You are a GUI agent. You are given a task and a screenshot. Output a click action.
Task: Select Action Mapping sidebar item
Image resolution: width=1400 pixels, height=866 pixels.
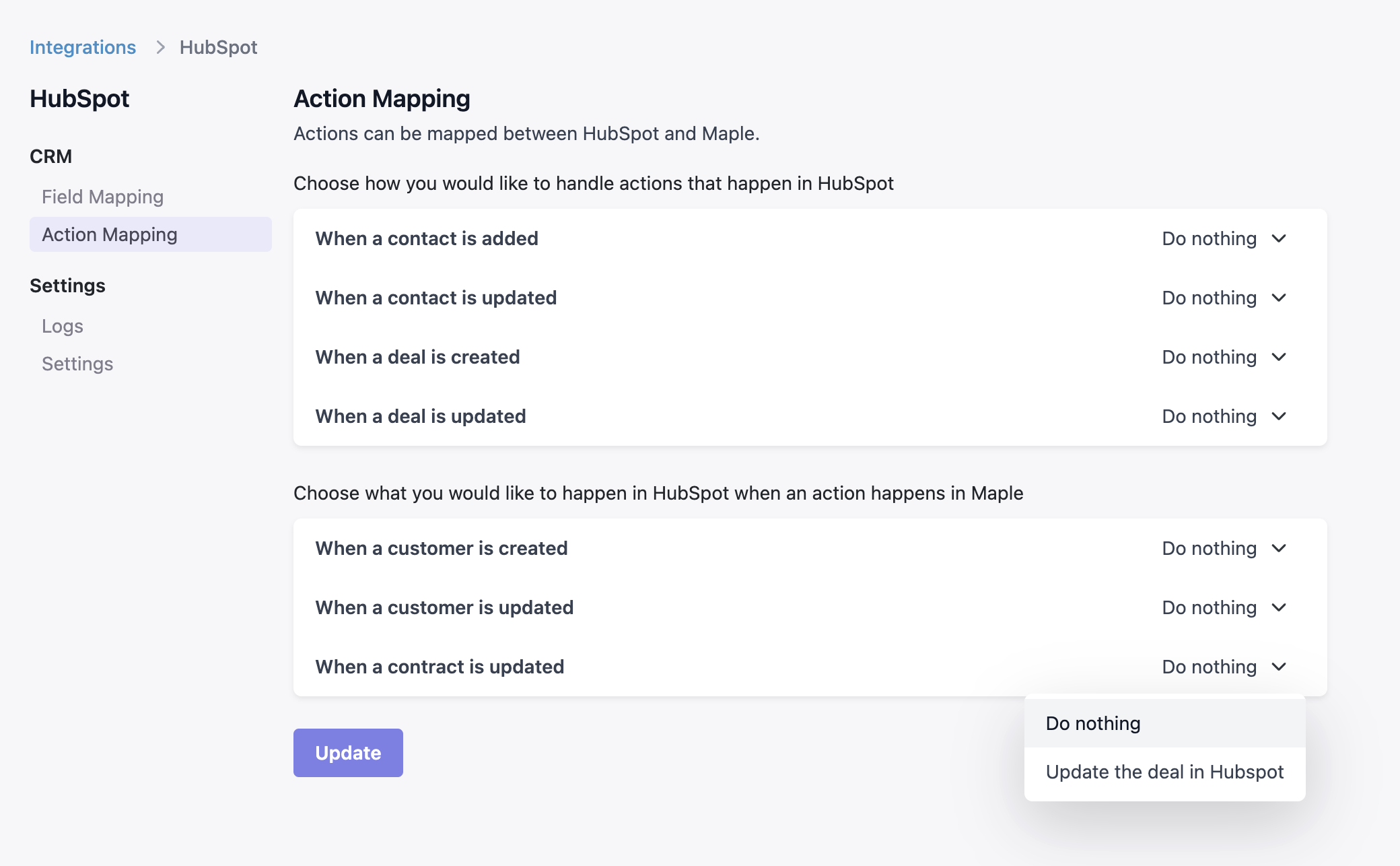coord(110,234)
